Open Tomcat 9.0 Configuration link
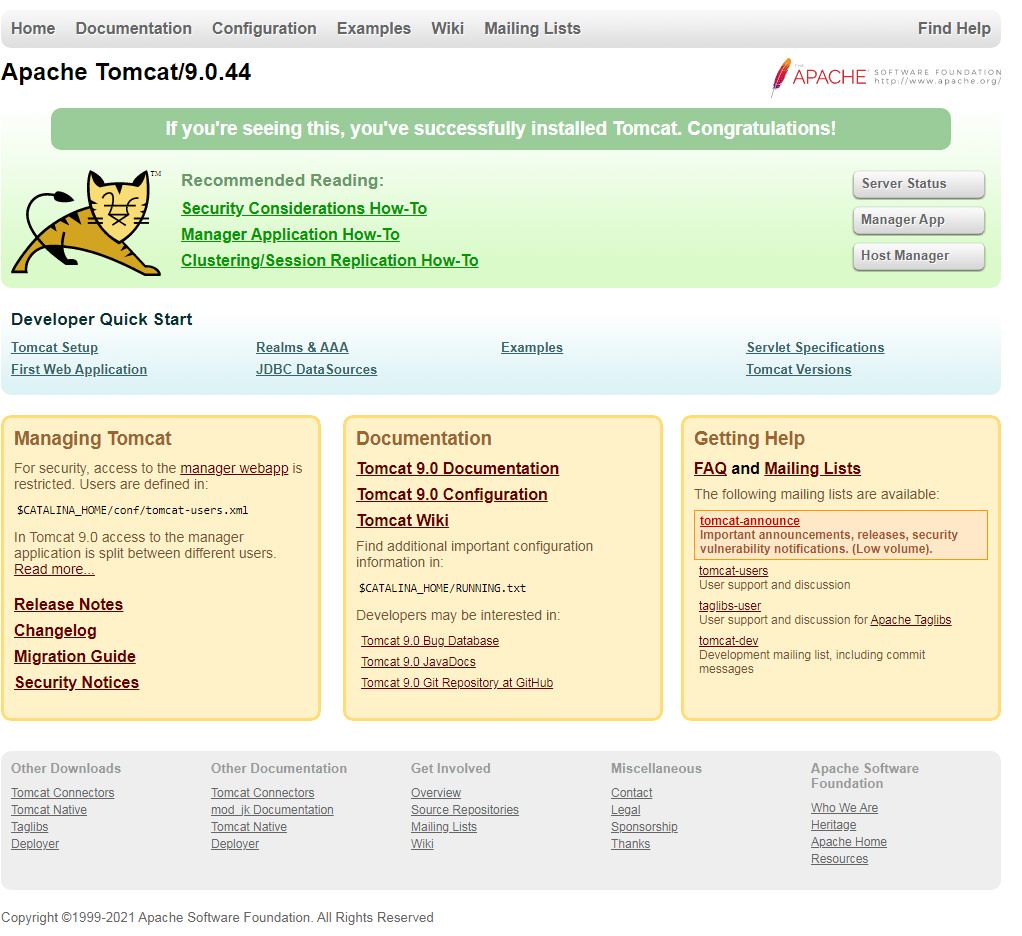Screen dimensions: 1022x936 coord(452,495)
